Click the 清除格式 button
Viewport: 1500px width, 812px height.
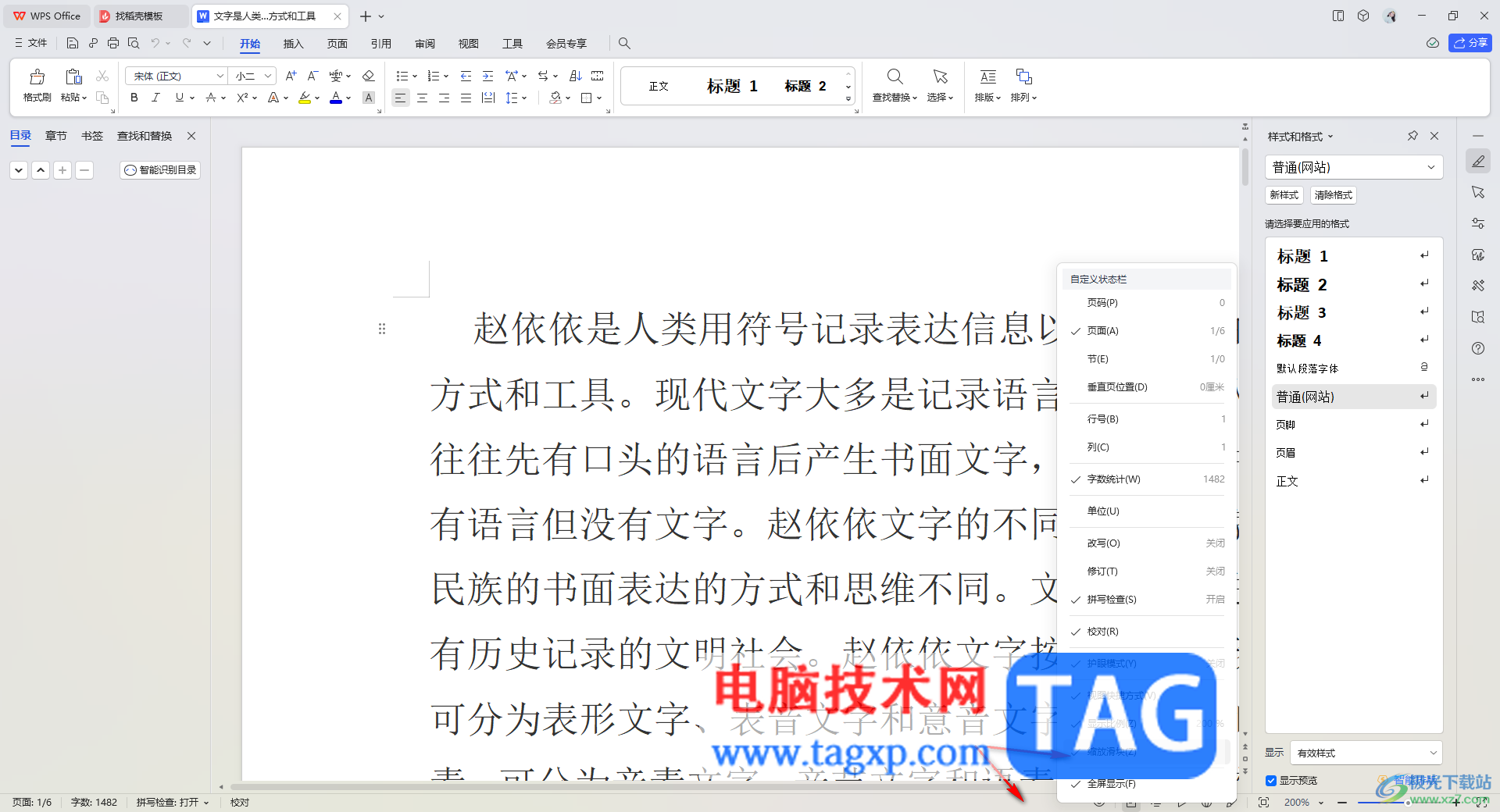pyautogui.click(x=1333, y=195)
